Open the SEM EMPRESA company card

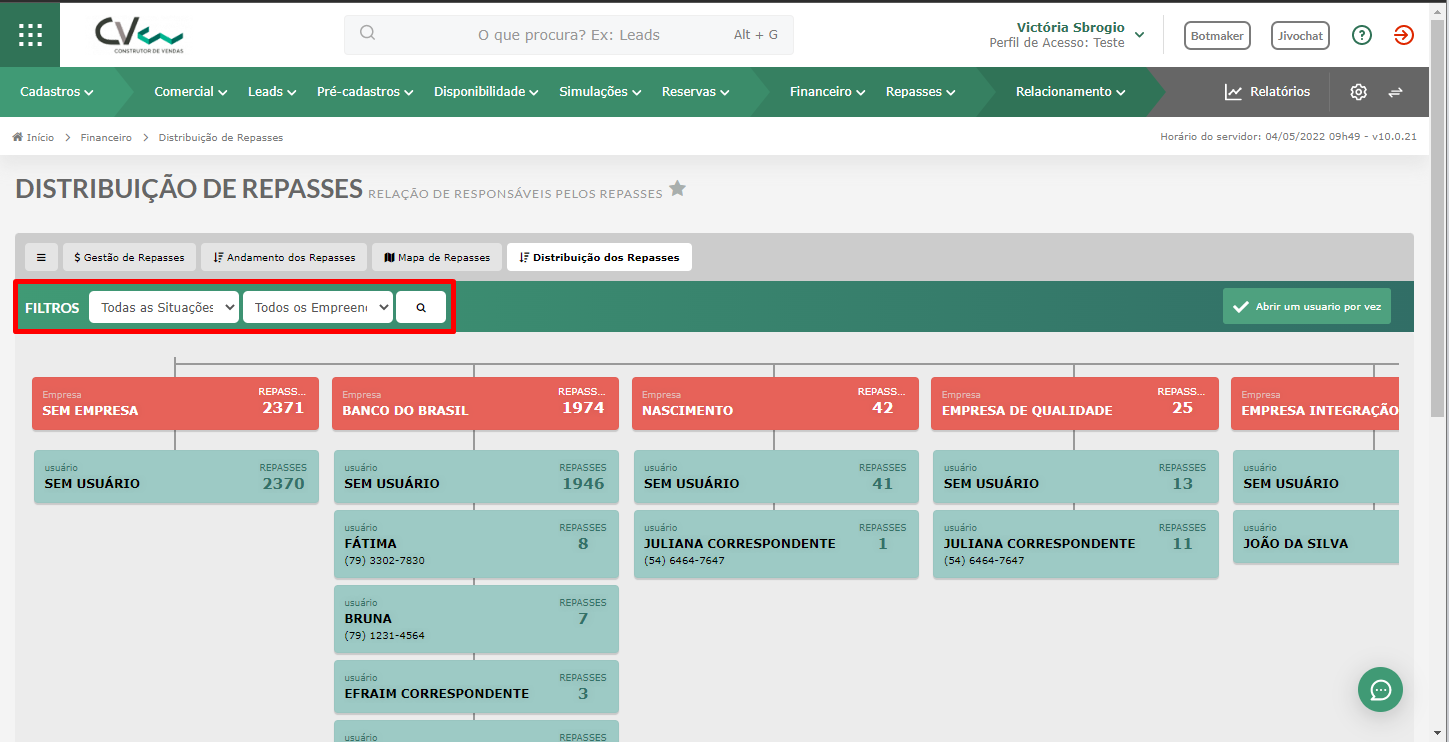[175, 403]
